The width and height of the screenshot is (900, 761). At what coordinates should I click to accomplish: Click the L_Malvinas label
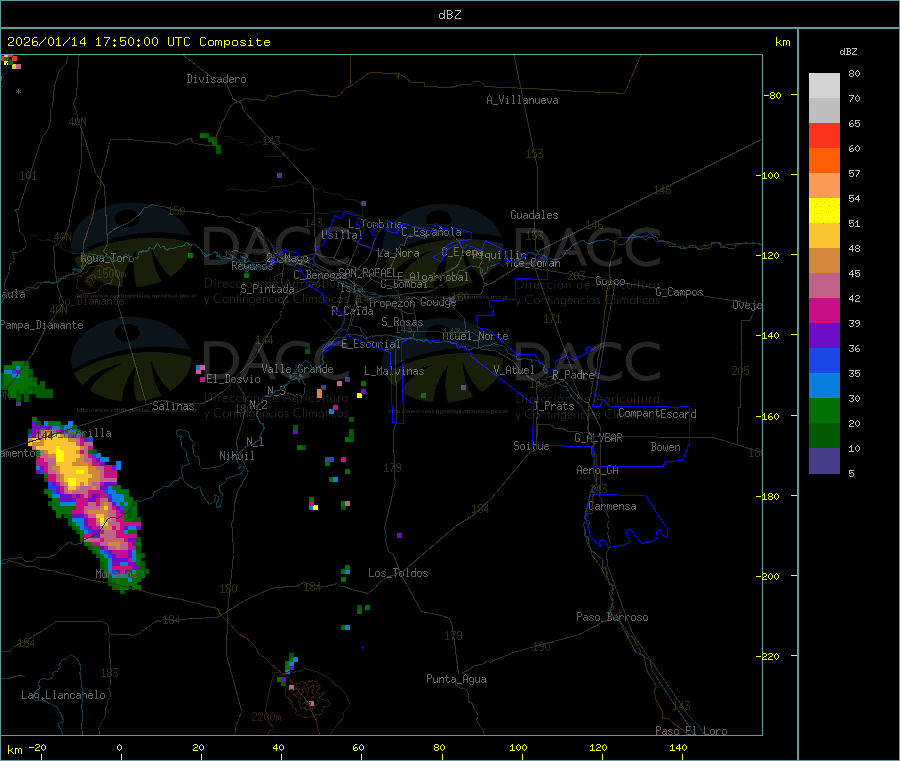(394, 371)
